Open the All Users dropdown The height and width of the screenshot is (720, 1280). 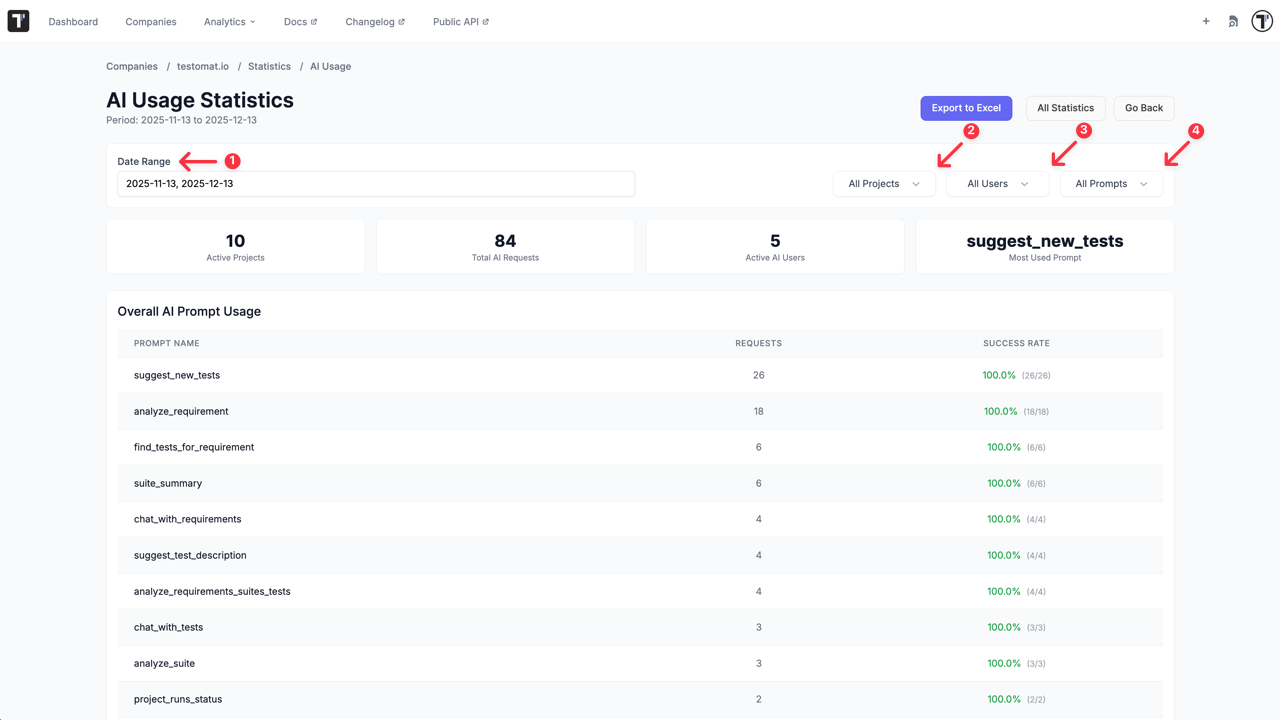(x=997, y=183)
